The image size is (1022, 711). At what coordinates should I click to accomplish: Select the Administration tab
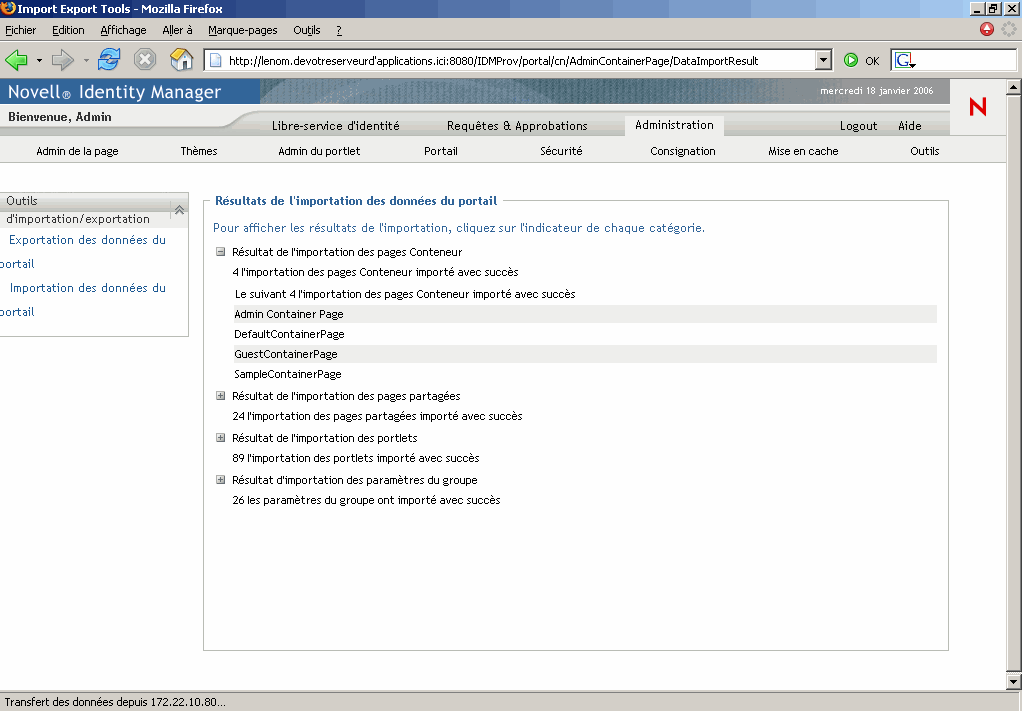point(674,125)
